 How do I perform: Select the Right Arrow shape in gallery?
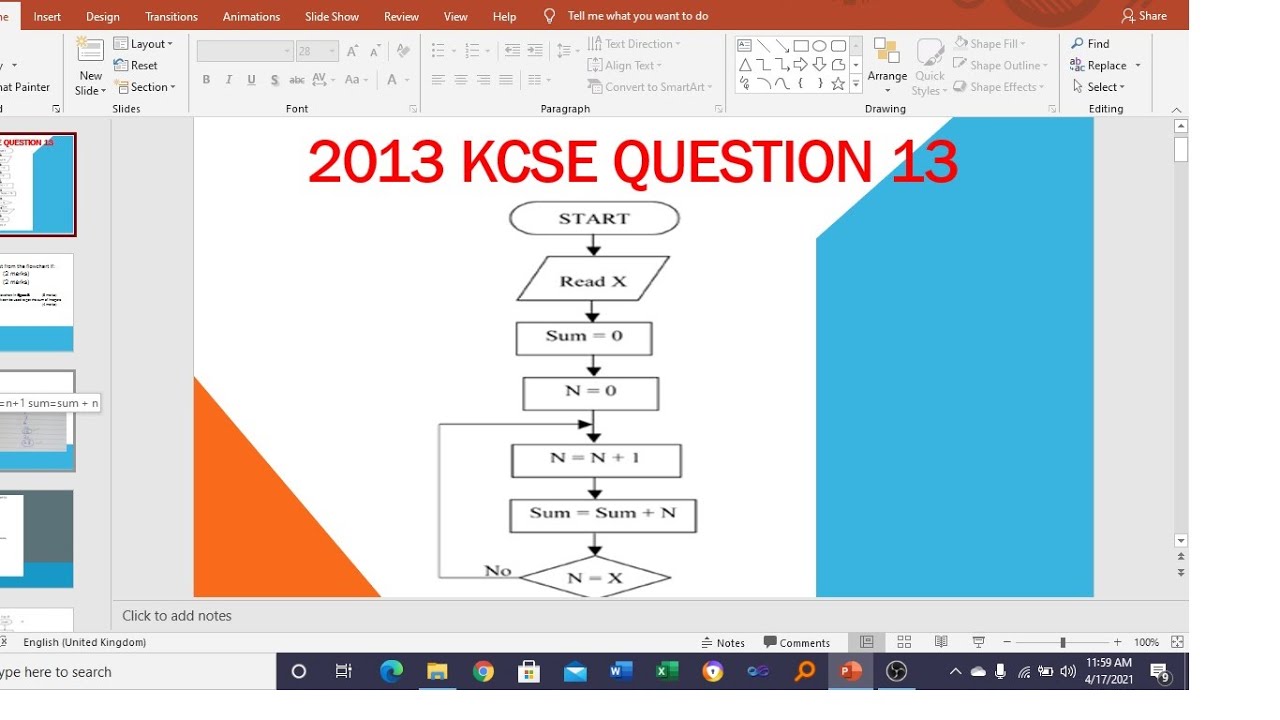(800, 65)
